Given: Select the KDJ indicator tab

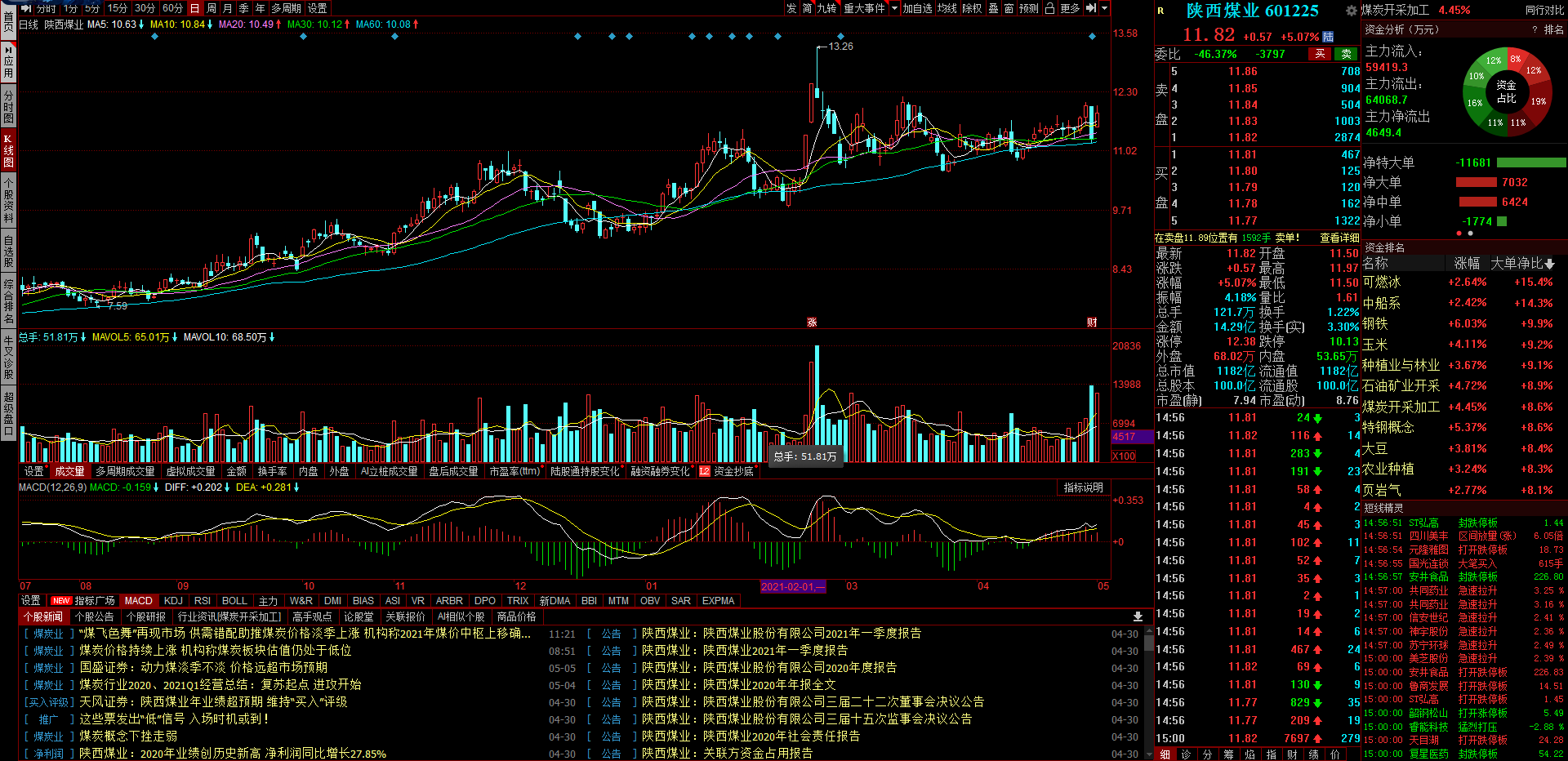Looking at the screenshot, I should click(174, 600).
